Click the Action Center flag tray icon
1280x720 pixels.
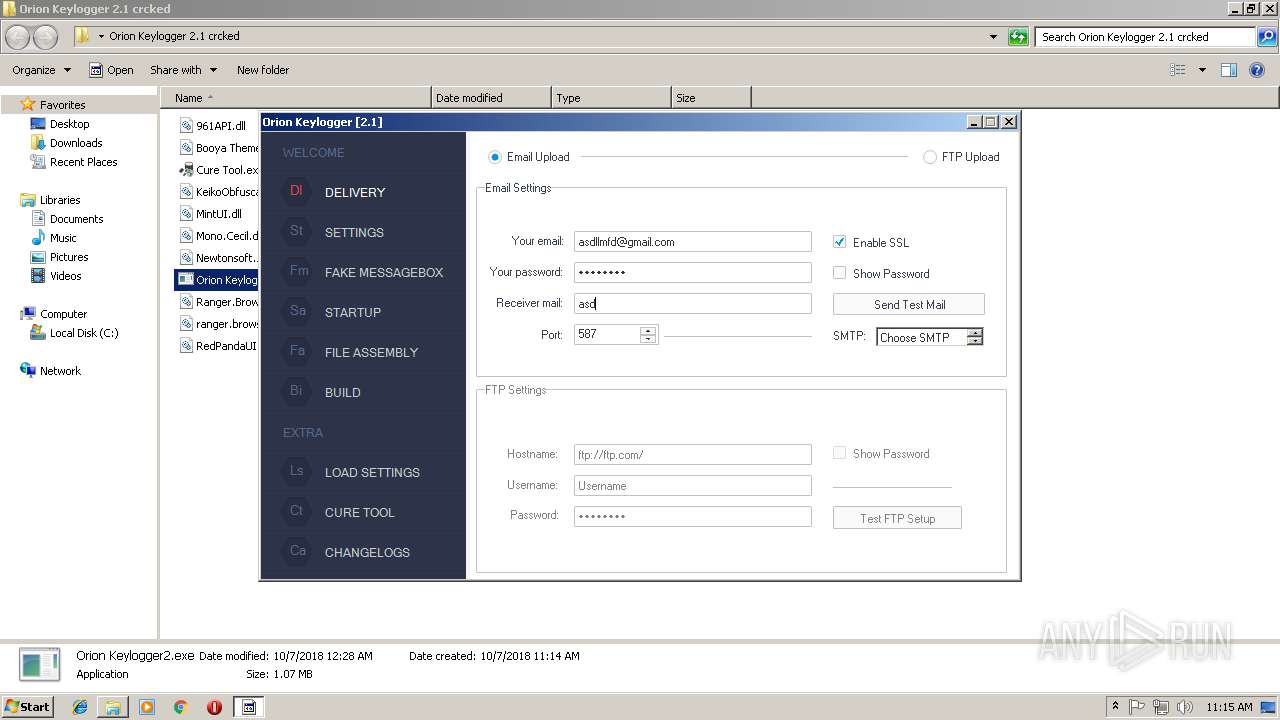pyautogui.click(x=1137, y=707)
